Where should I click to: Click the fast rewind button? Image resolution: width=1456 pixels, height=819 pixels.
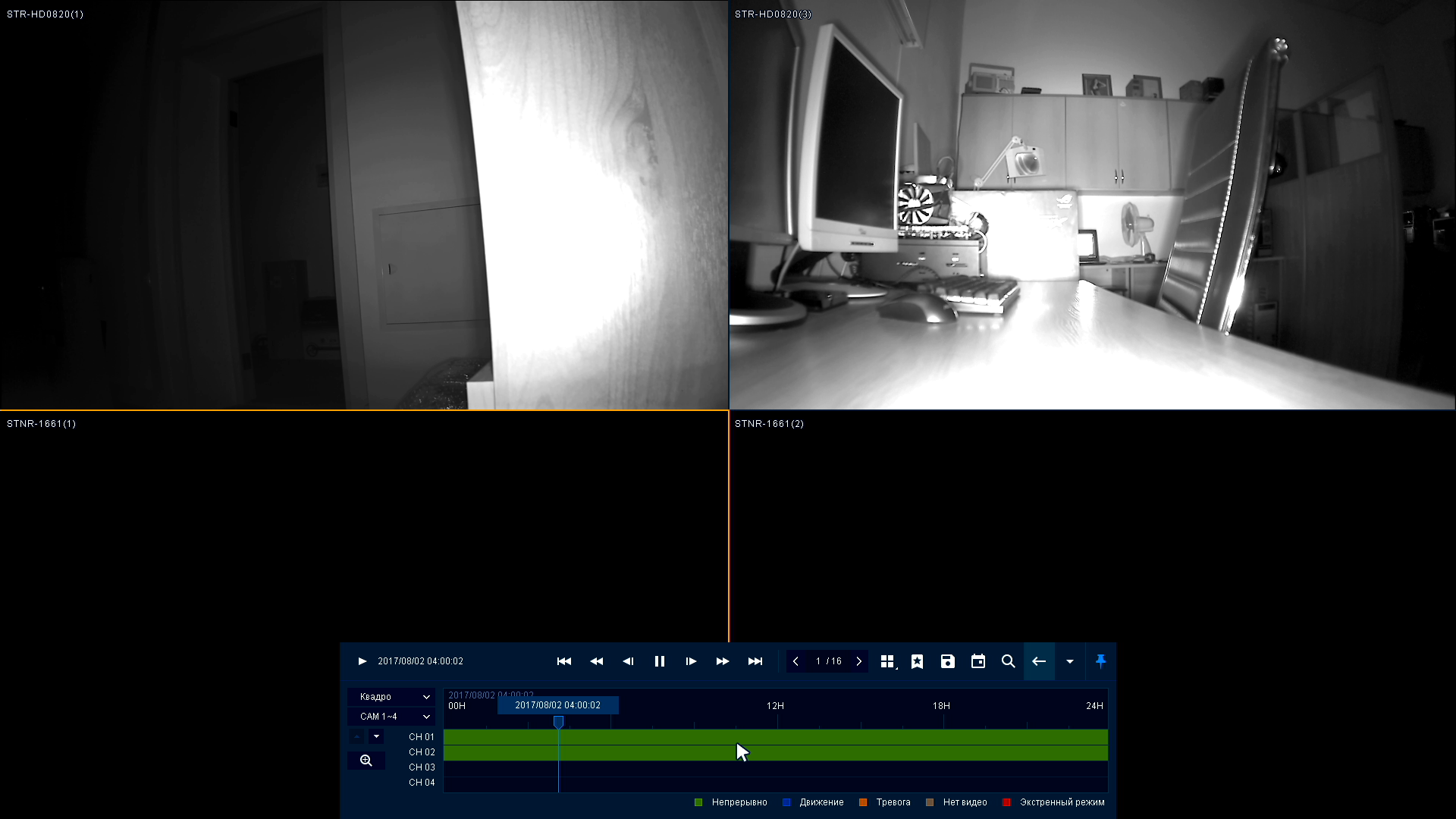click(x=596, y=661)
